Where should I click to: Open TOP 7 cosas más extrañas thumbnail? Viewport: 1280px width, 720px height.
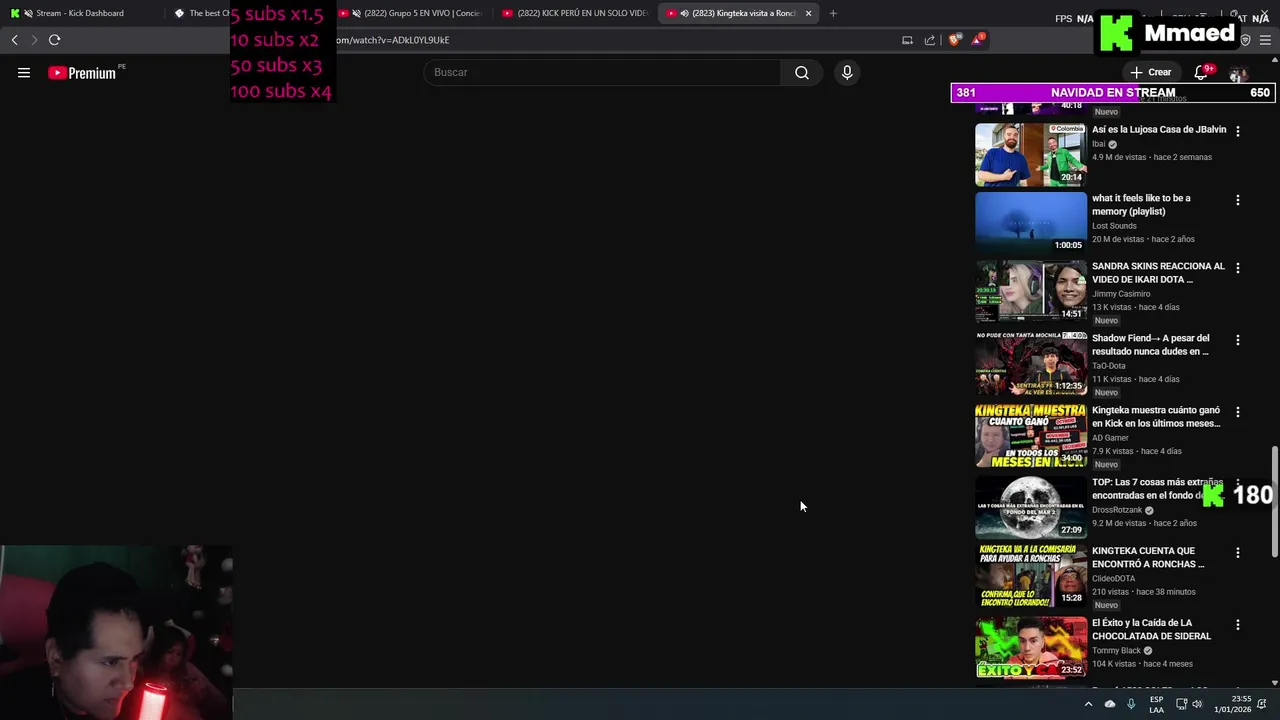coord(1031,507)
